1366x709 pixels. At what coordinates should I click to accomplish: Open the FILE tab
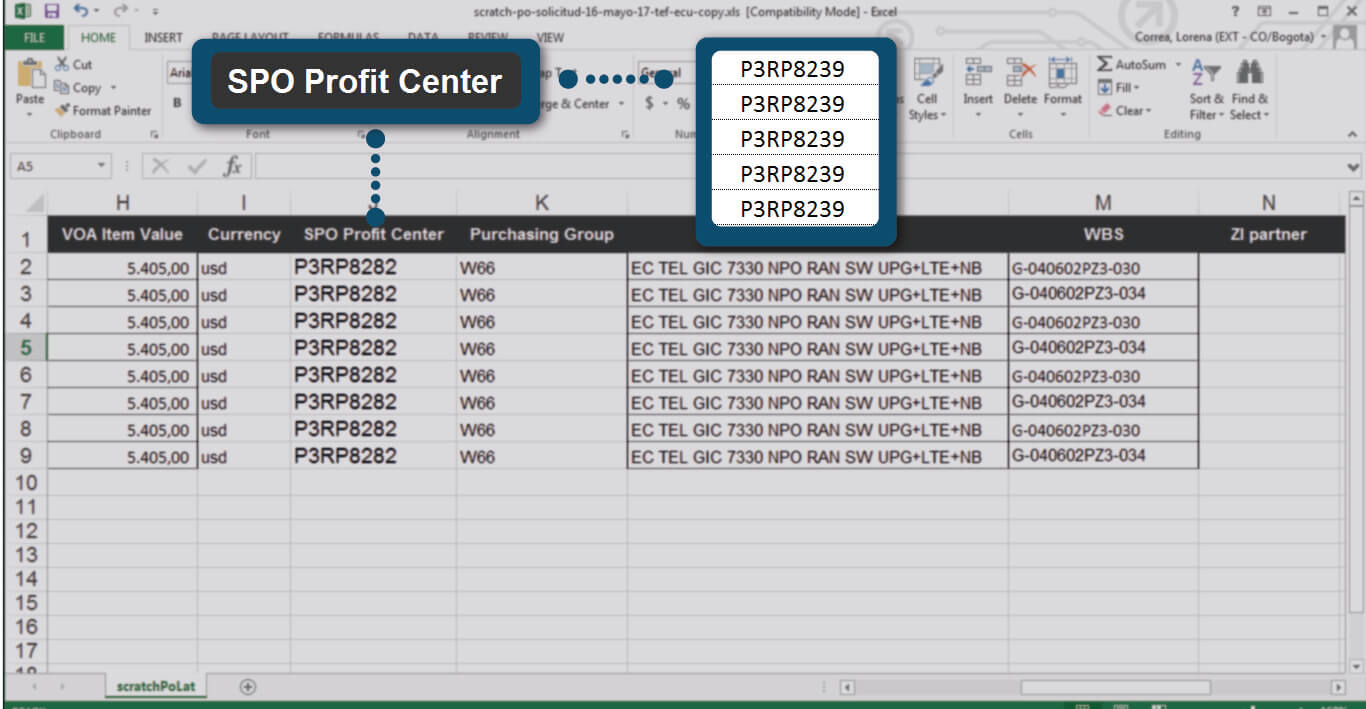pos(34,38)
